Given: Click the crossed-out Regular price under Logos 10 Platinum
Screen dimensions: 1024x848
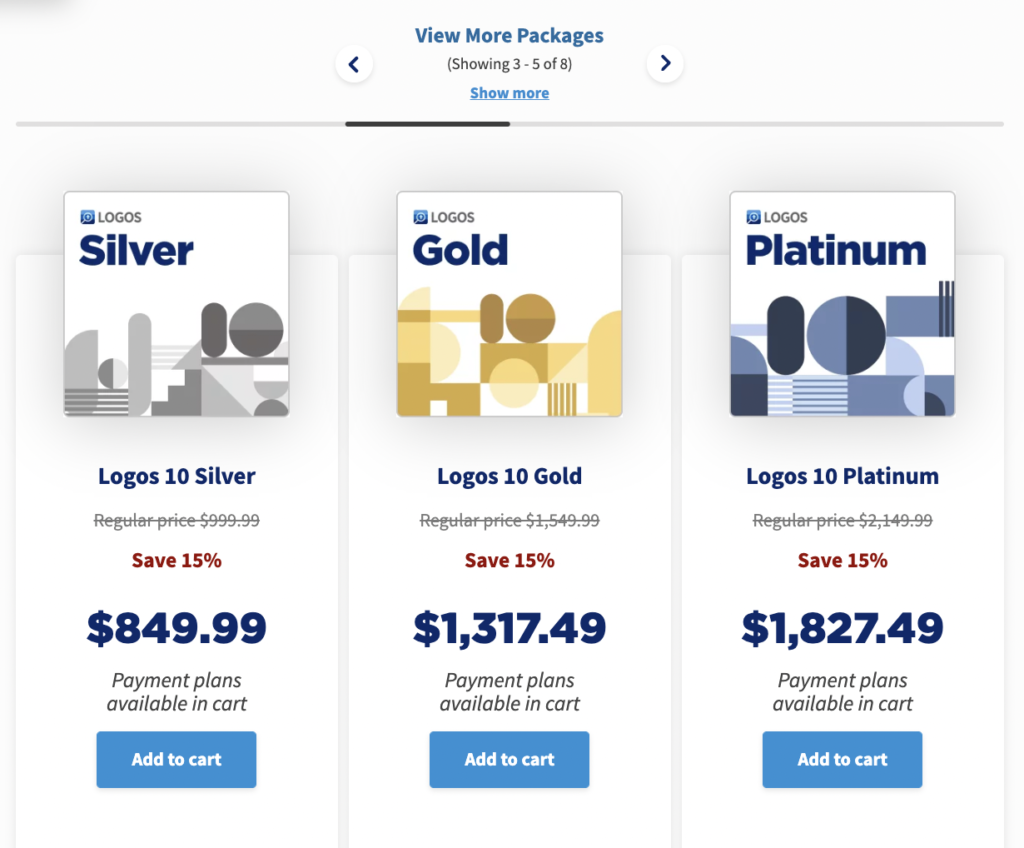Looking at the screenshot, I should click(842, 520).
